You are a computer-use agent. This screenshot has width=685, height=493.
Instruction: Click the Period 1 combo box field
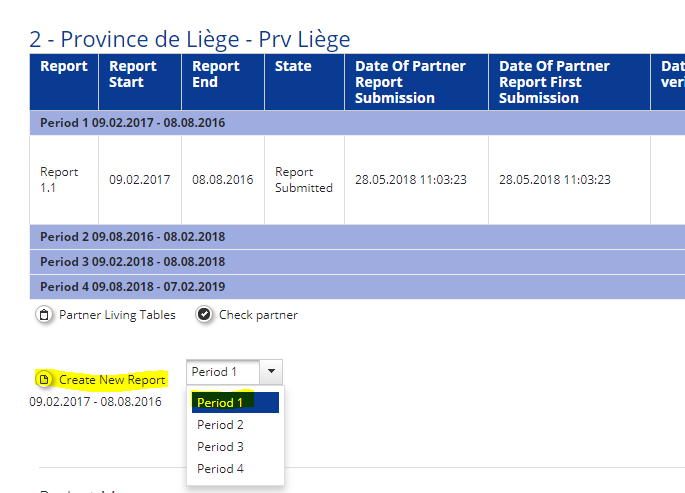222,372
